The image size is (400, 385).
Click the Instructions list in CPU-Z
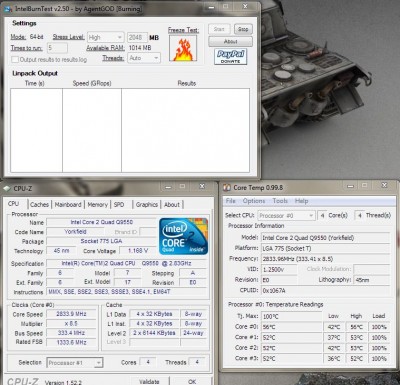(x=127, y=292)
